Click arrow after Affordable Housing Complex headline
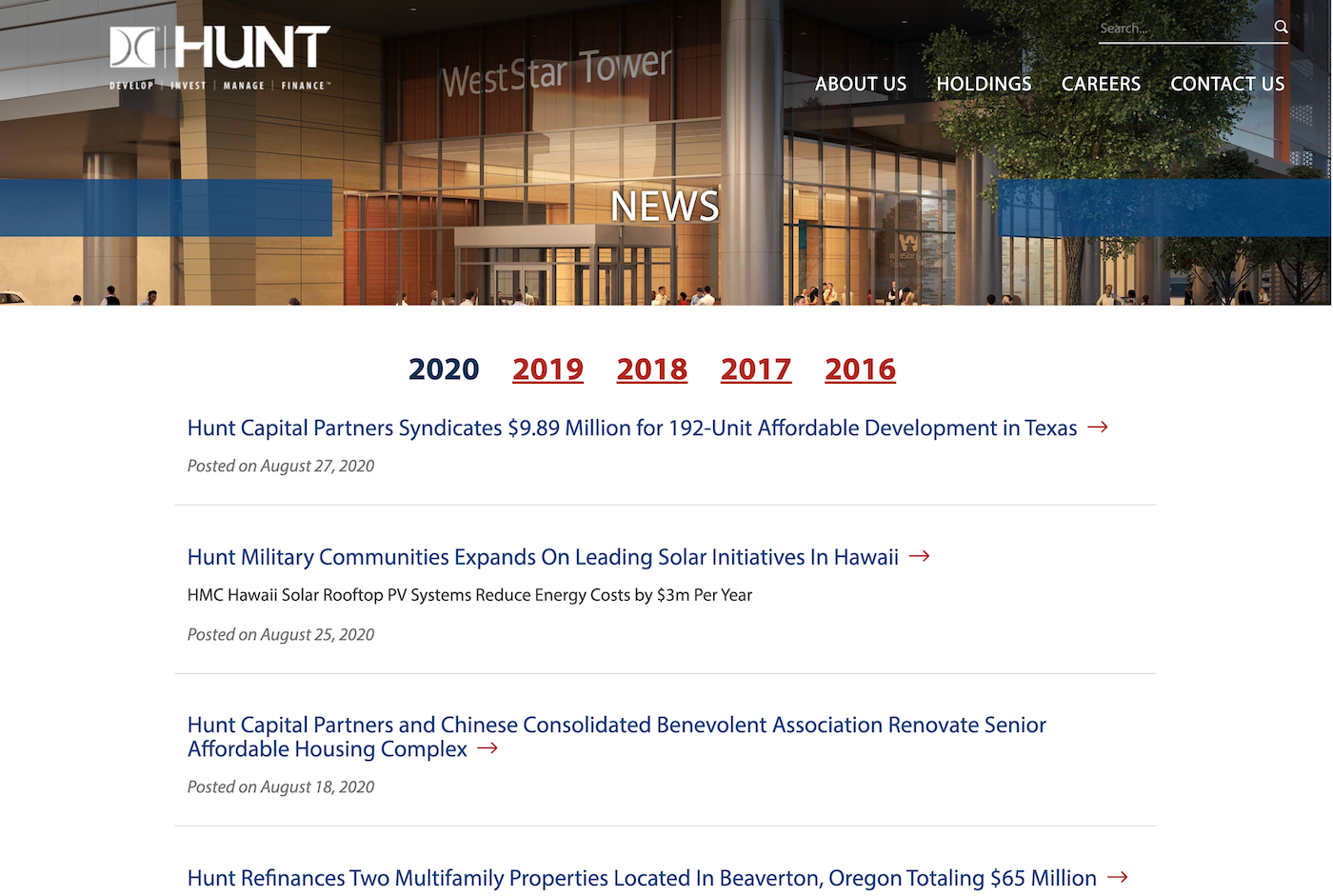Viewport: 1333px width, 896px height. [487, 748]
